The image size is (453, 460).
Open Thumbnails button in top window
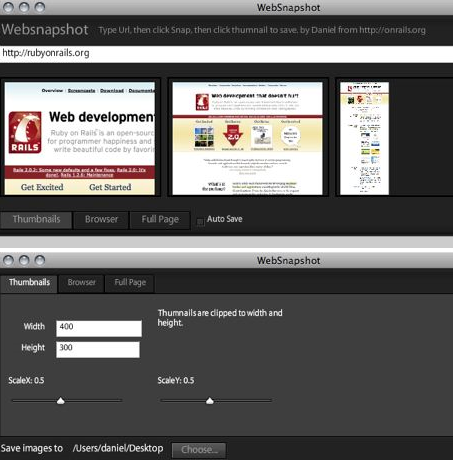pos(36,220)
